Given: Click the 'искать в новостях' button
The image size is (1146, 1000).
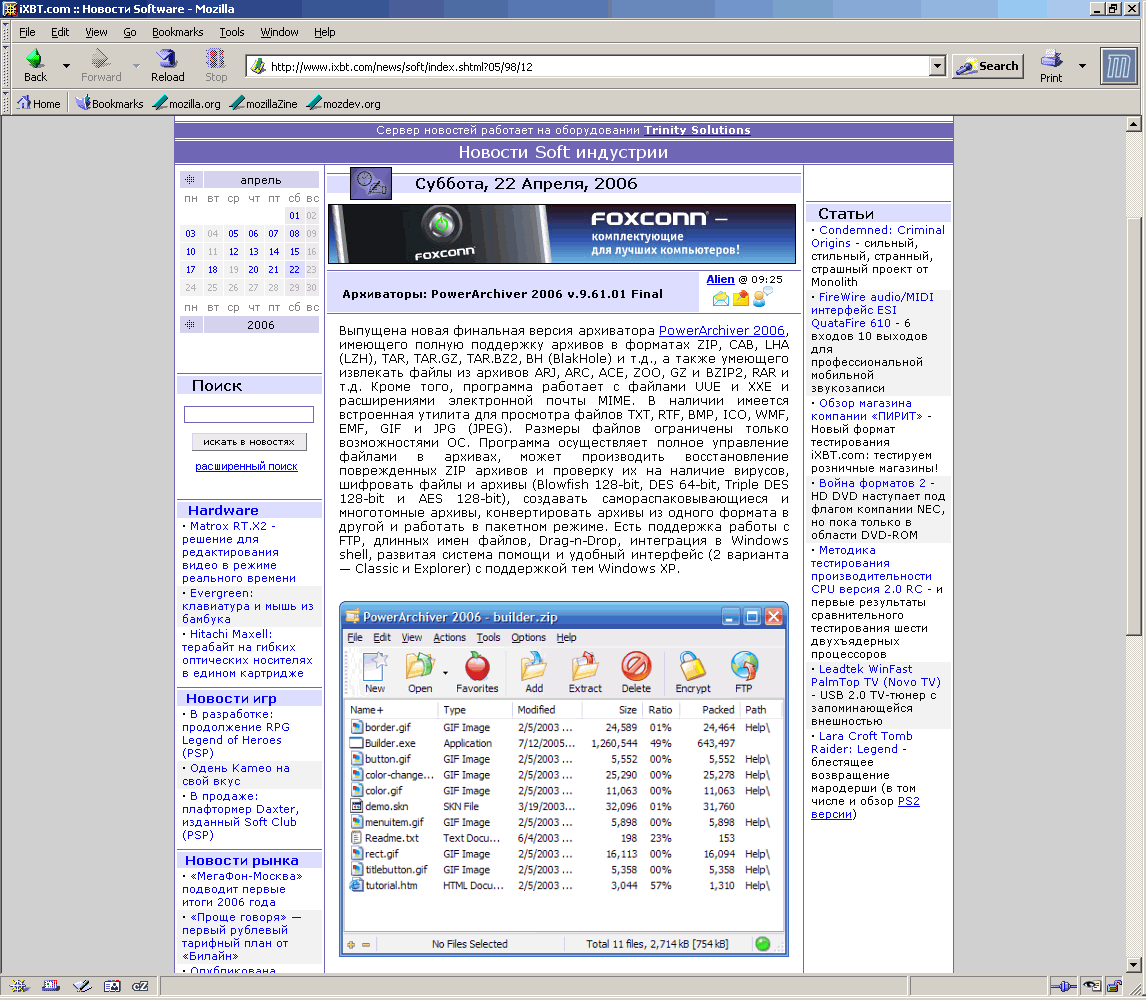Looking at the screenshot, I should coord(248,442).
